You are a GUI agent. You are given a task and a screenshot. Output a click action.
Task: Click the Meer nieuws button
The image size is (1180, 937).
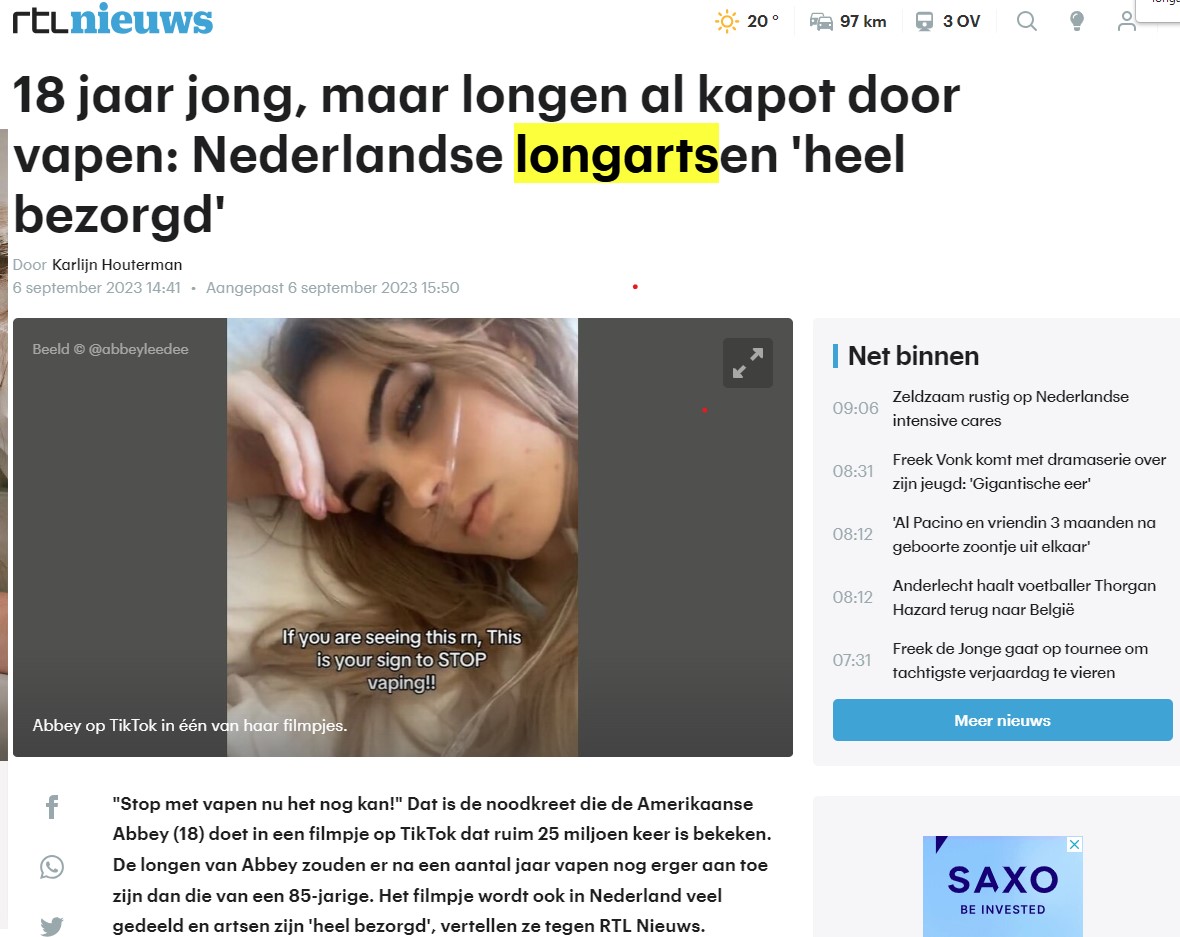[x=1002, y=720]
